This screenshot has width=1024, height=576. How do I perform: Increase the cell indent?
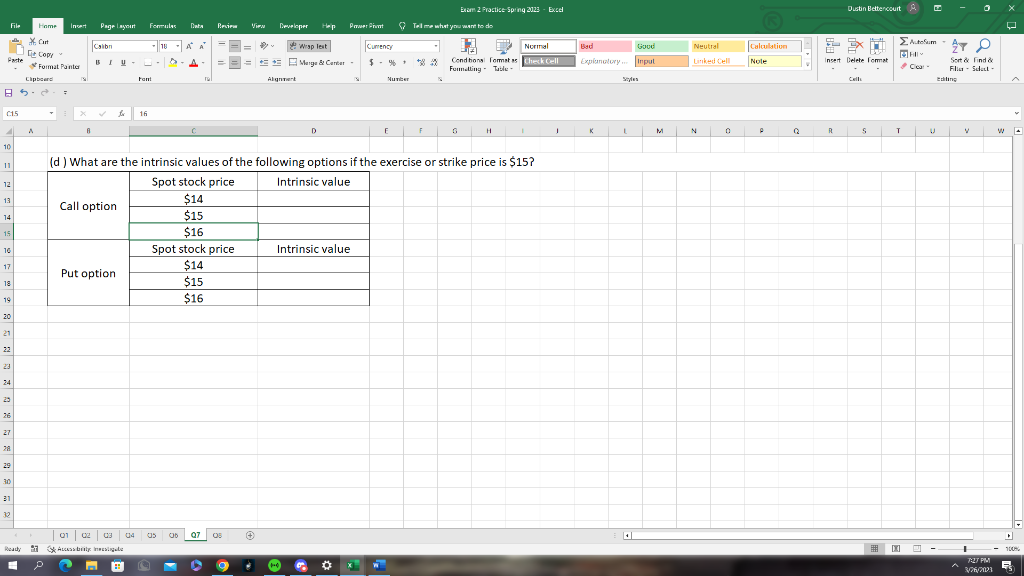click(277, 63)
